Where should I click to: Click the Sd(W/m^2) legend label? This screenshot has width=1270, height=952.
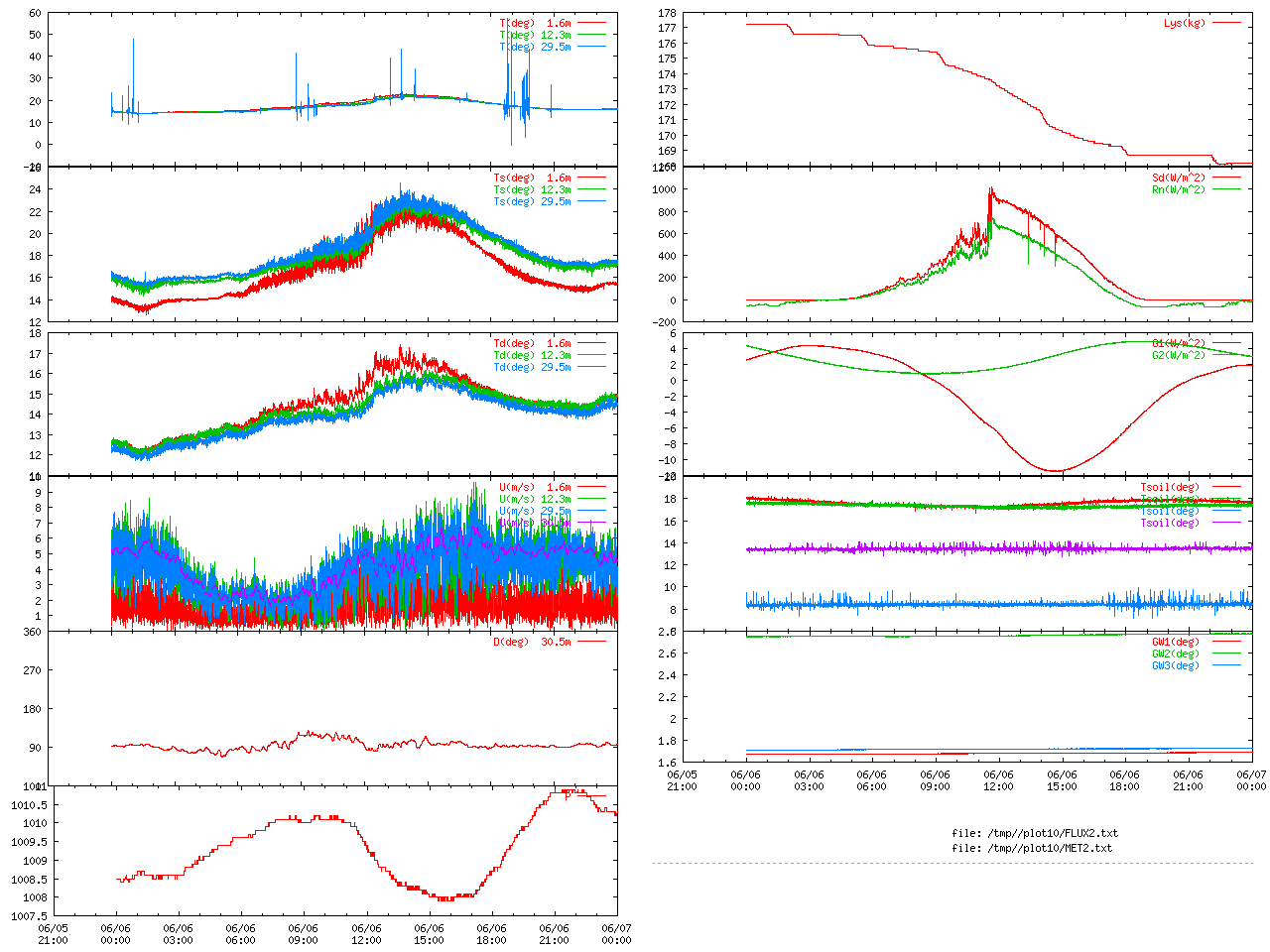1179,178
